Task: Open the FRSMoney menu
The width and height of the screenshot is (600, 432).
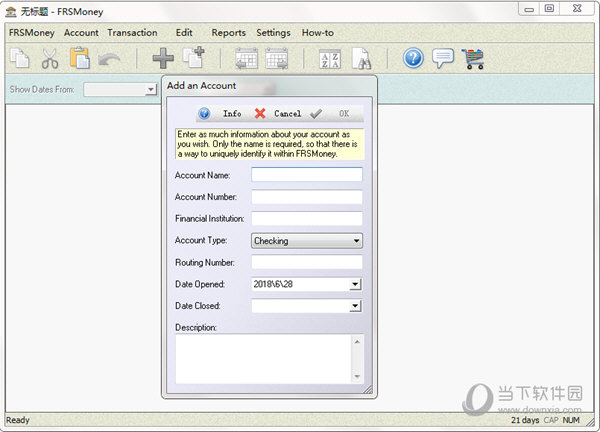Action: pyautogui.click(x=32, y=33)
